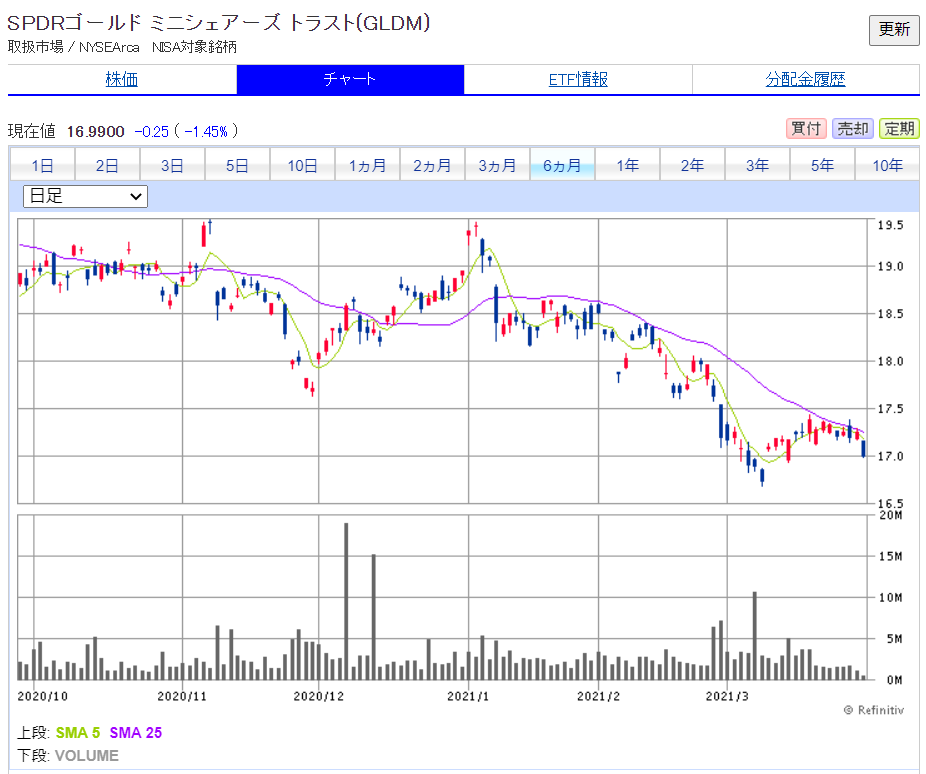Set chart range to 2日
The width and height of the screenshot is (926, 774).
click(x=107, y=165)
